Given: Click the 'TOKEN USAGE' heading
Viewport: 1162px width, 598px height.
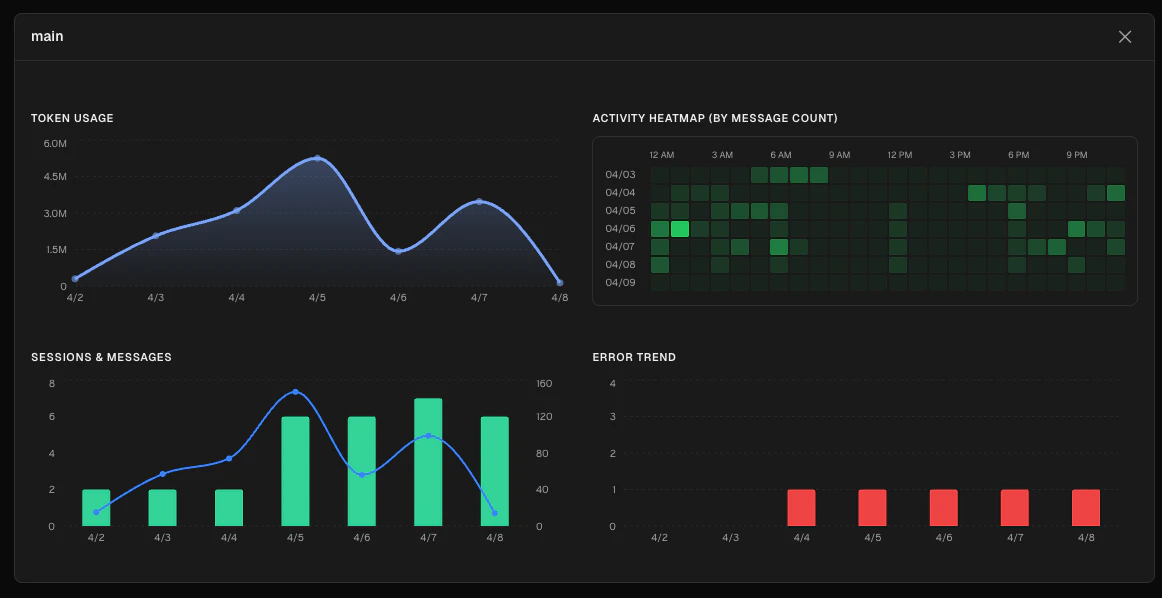Looking at the screenshot, I should tap(72, 118).
